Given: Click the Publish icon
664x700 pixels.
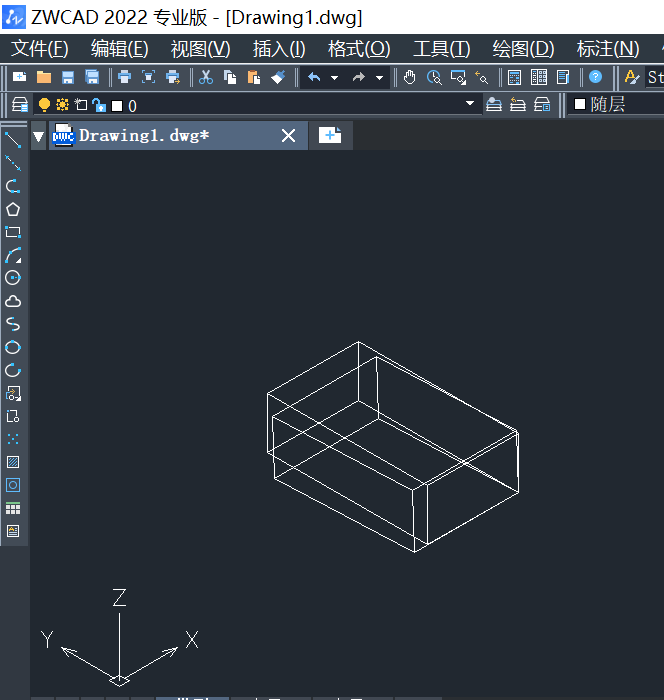Looking at the screenshot, I should [x=173, y=77].
